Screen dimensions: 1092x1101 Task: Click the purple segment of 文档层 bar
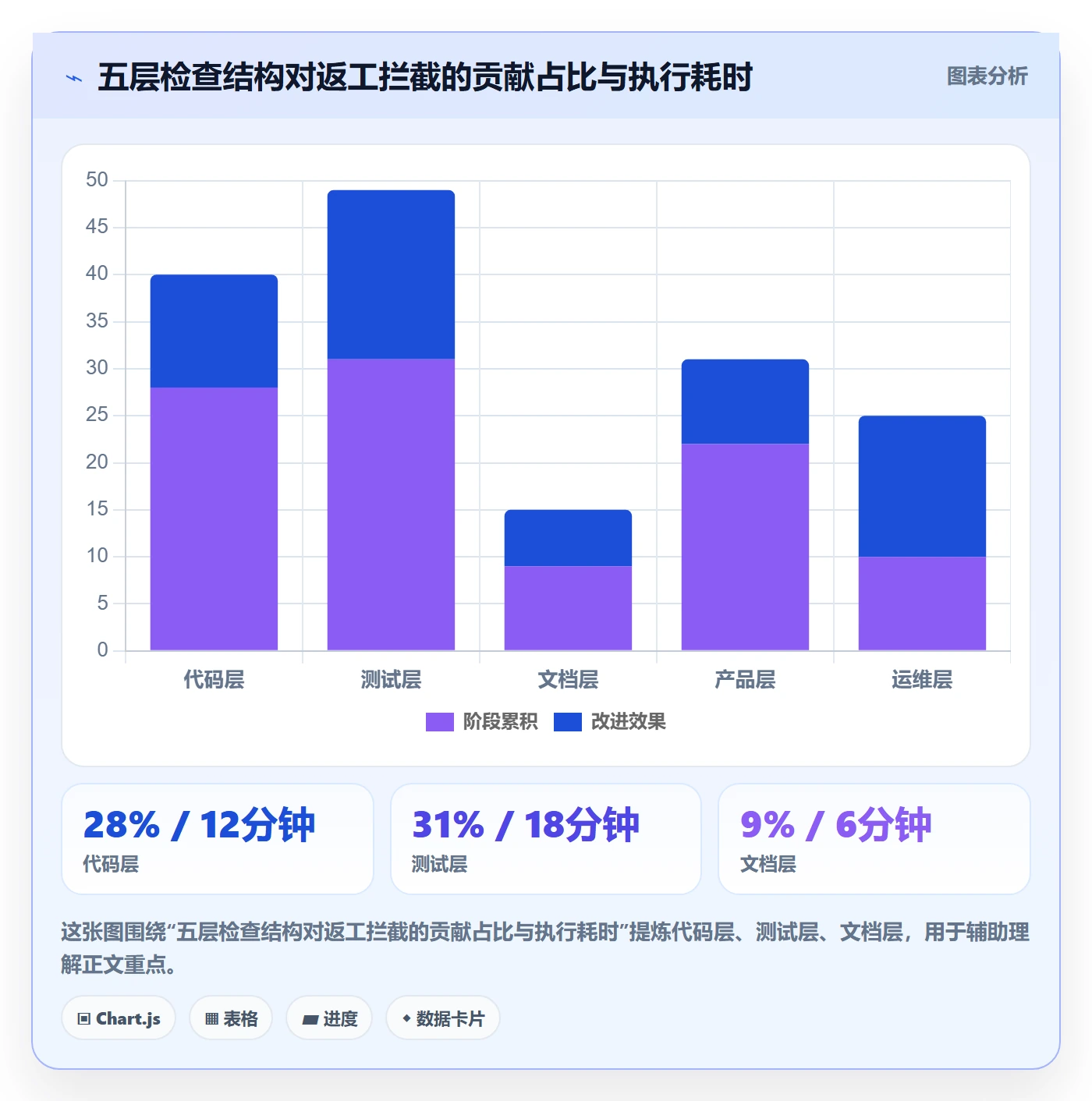coord(568,608)
